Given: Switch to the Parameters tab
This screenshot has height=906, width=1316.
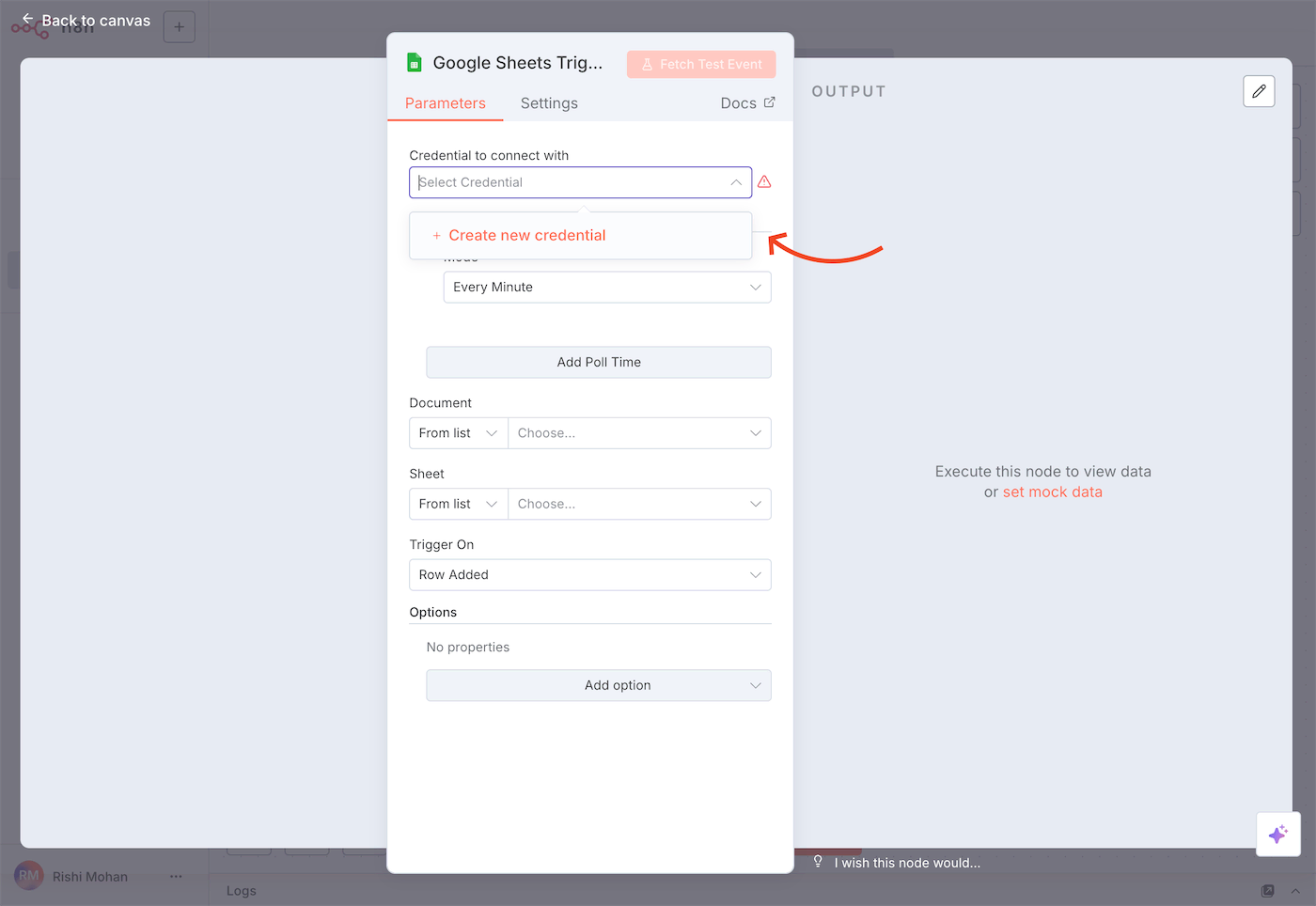Looking at the screenshot, I should click(446, 103).
